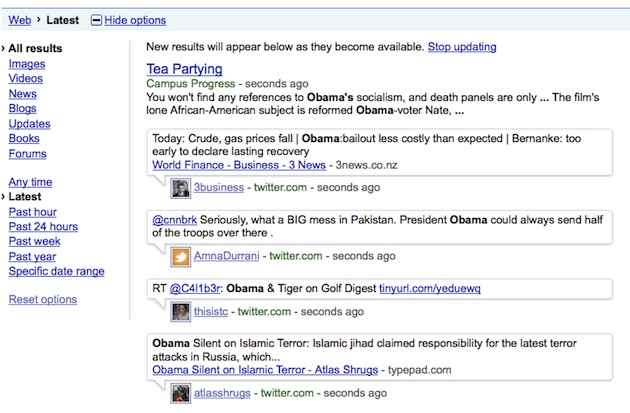
Task: Collapse options using the minus box icon
Action: coord(96,20)
